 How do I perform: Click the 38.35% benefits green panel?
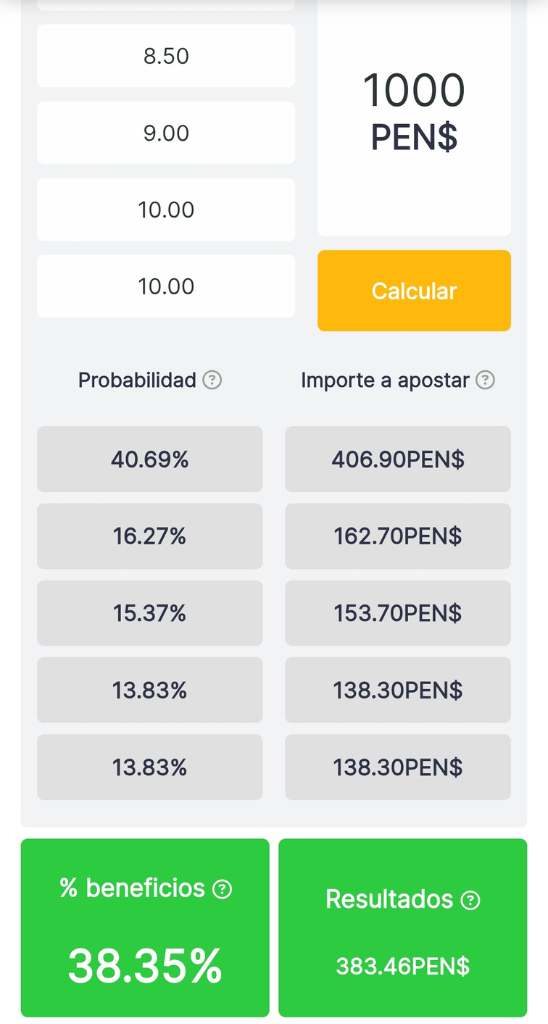145,928
